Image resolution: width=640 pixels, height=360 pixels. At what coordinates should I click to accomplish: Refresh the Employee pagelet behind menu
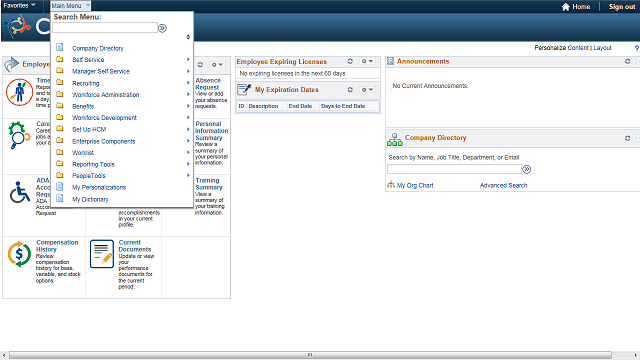tap(200, 64)
